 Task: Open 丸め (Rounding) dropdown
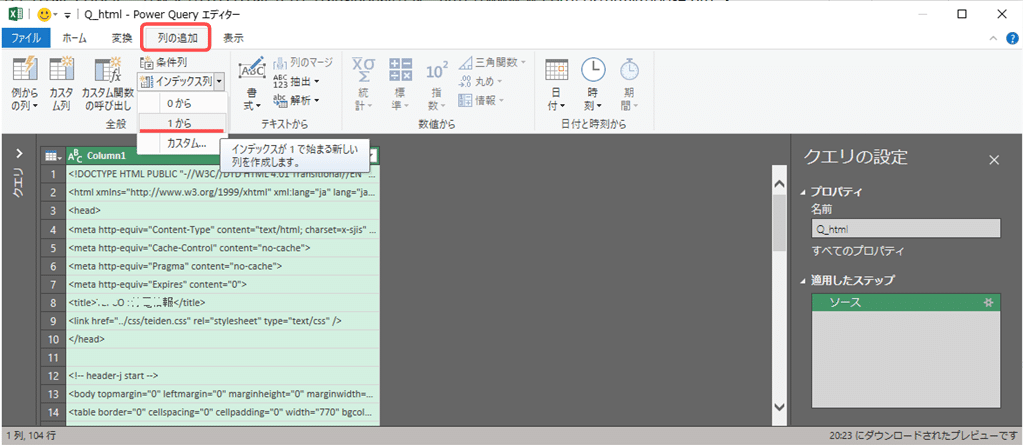pyautogui.click(x=481, y=82)
